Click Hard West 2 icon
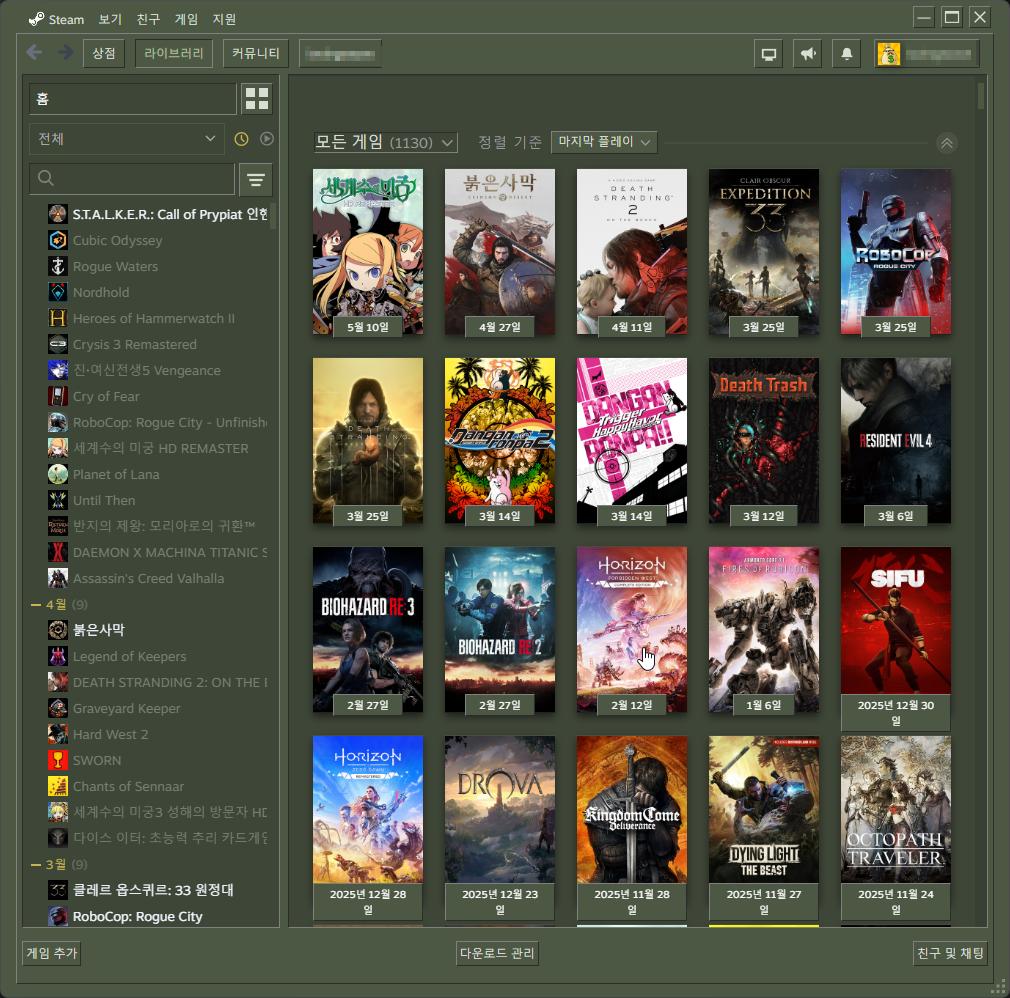This screenshot has width=1010, height=998. point(58,734)
